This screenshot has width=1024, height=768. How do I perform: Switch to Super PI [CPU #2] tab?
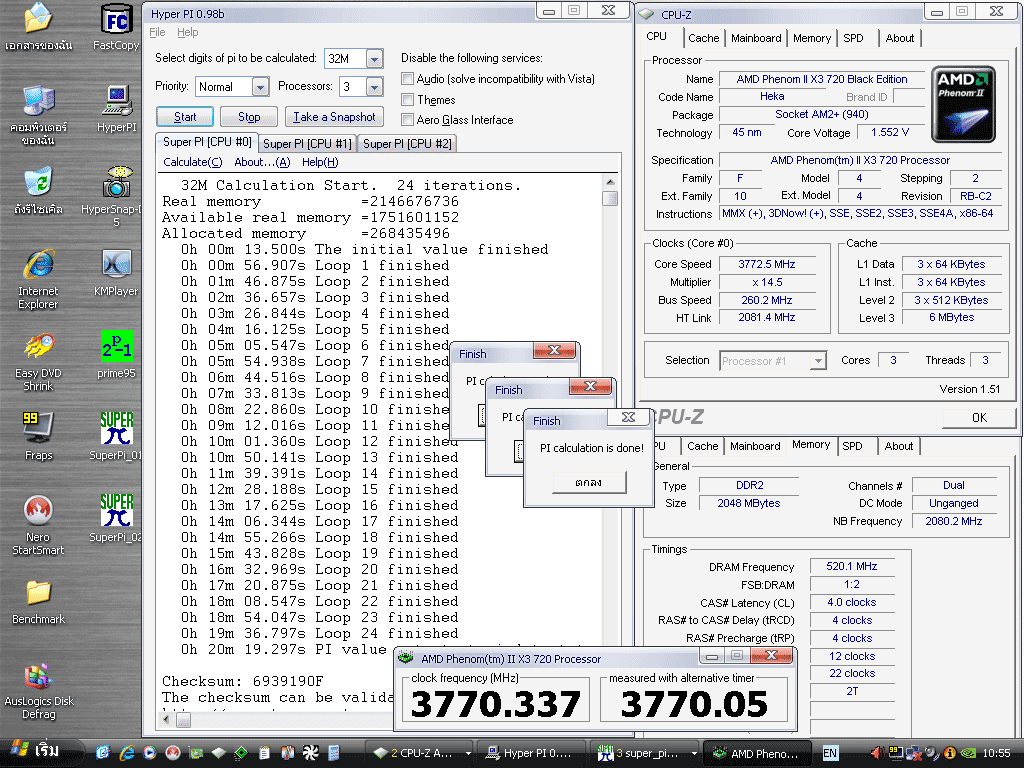(x=407, y=144)
